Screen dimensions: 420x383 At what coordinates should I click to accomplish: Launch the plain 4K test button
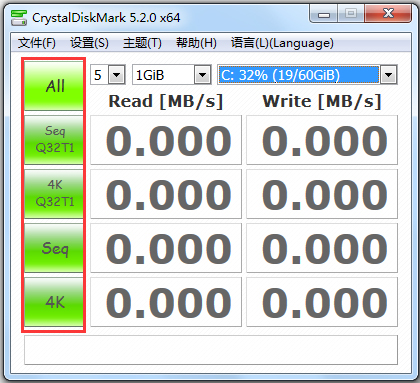click(x=54, y=302)
